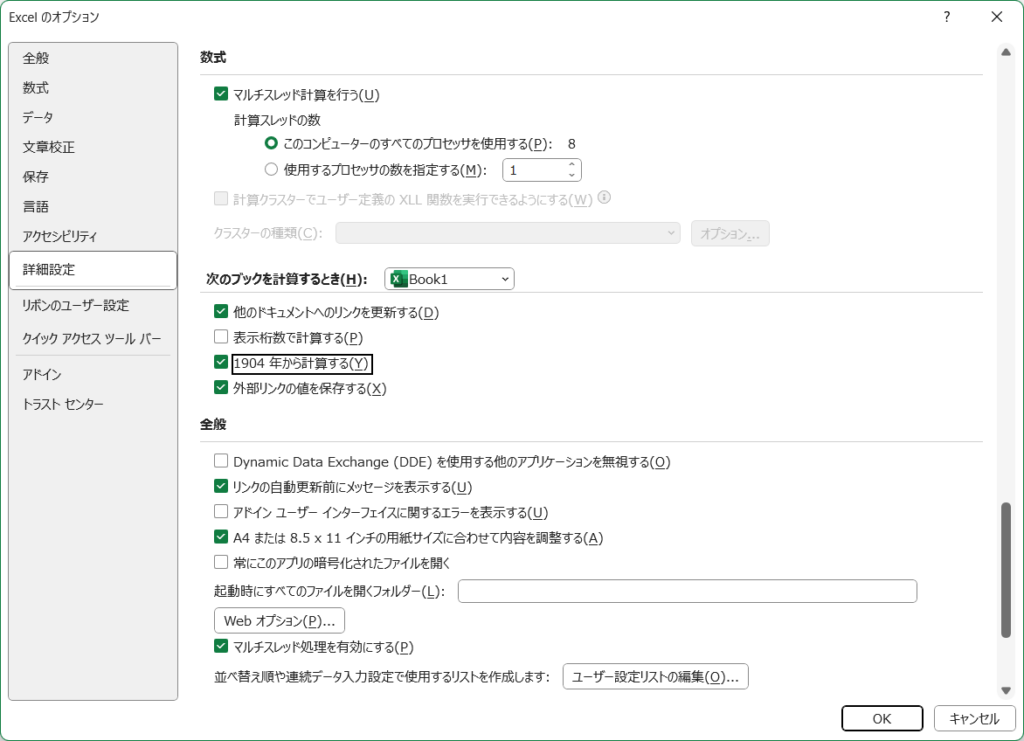Viewport: 1024px width, 741px height.
Task: Click the startup folder input field
Action: pos(686,591)
